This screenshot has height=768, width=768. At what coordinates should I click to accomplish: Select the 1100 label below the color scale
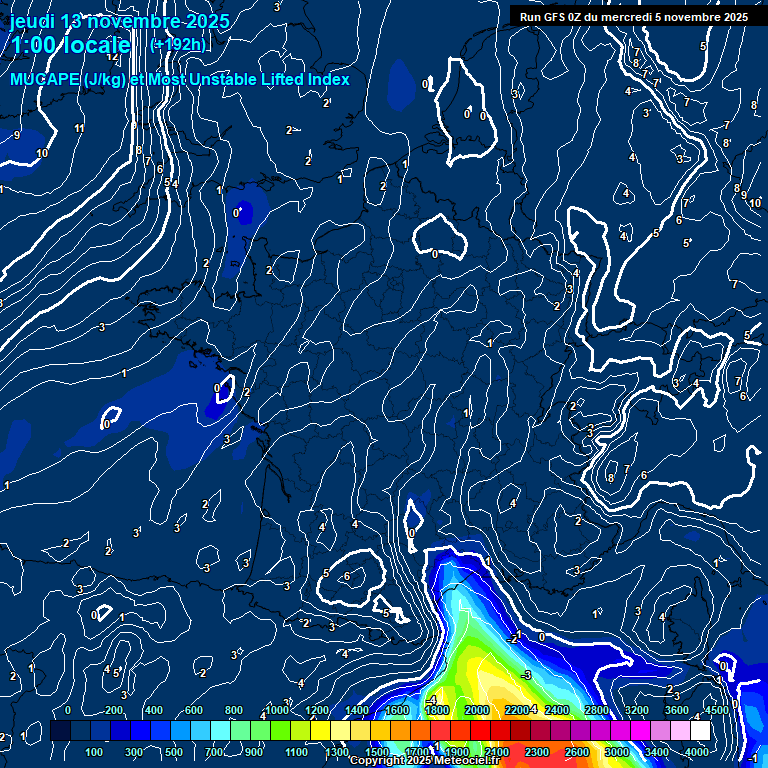click(296, 752)
